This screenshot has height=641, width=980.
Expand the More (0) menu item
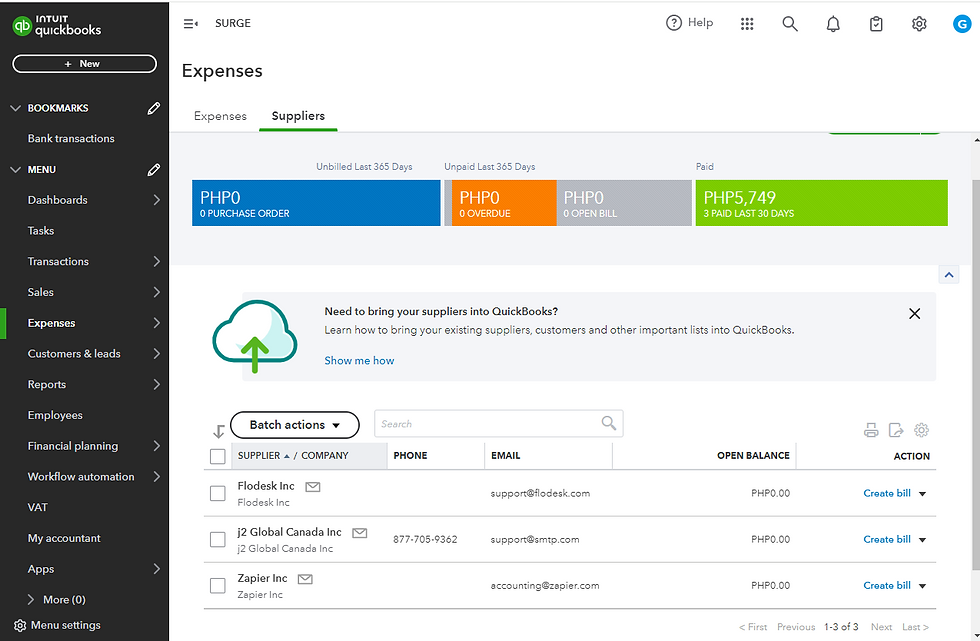pyautogui.click(x=56, y=600)
